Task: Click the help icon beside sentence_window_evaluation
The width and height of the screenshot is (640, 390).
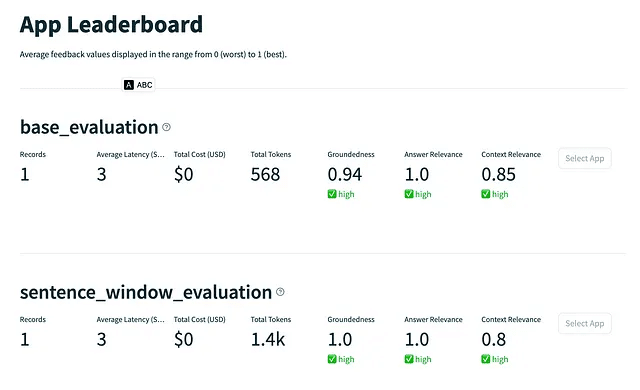Action: 280,292
